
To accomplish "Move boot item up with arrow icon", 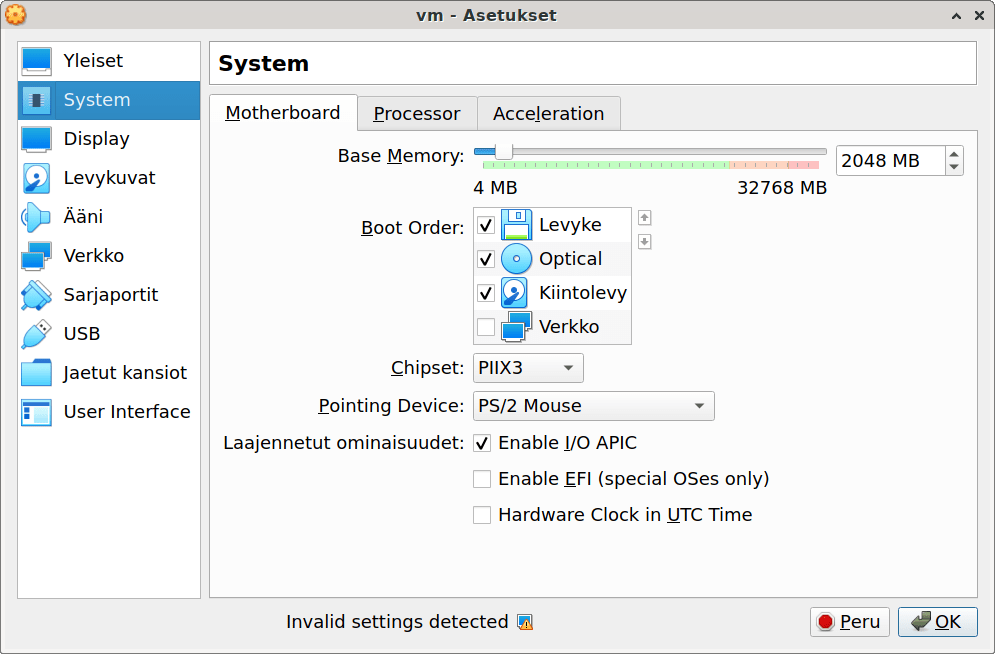I will coord(645,218).
